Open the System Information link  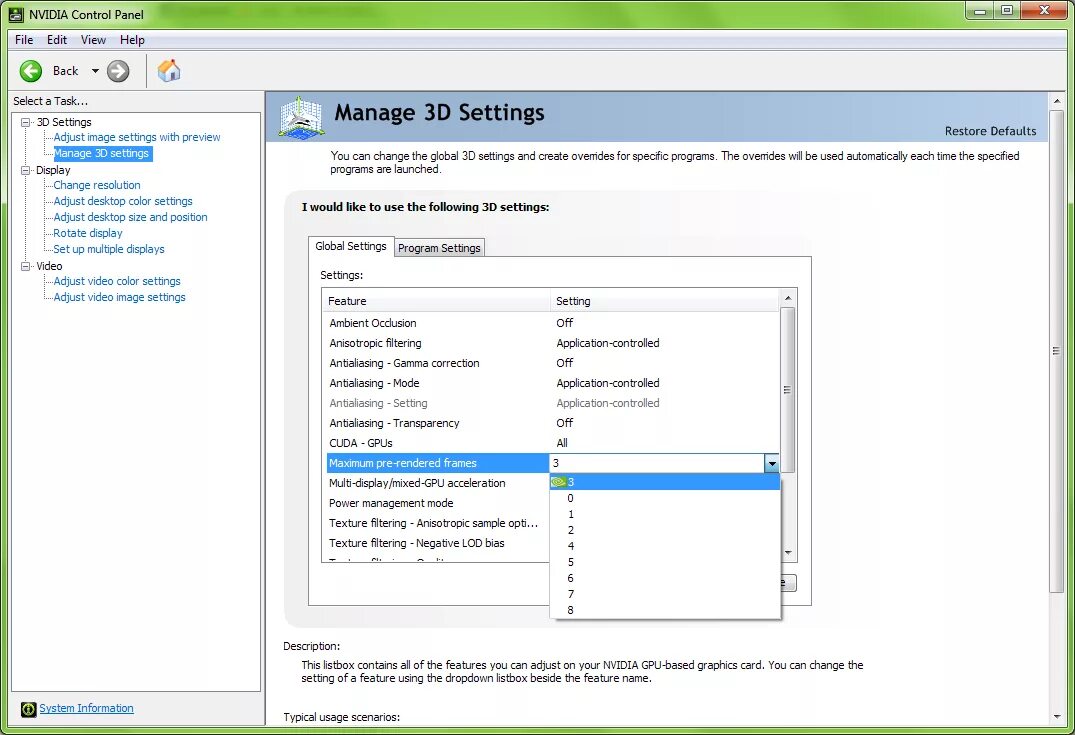pos(86,708)
